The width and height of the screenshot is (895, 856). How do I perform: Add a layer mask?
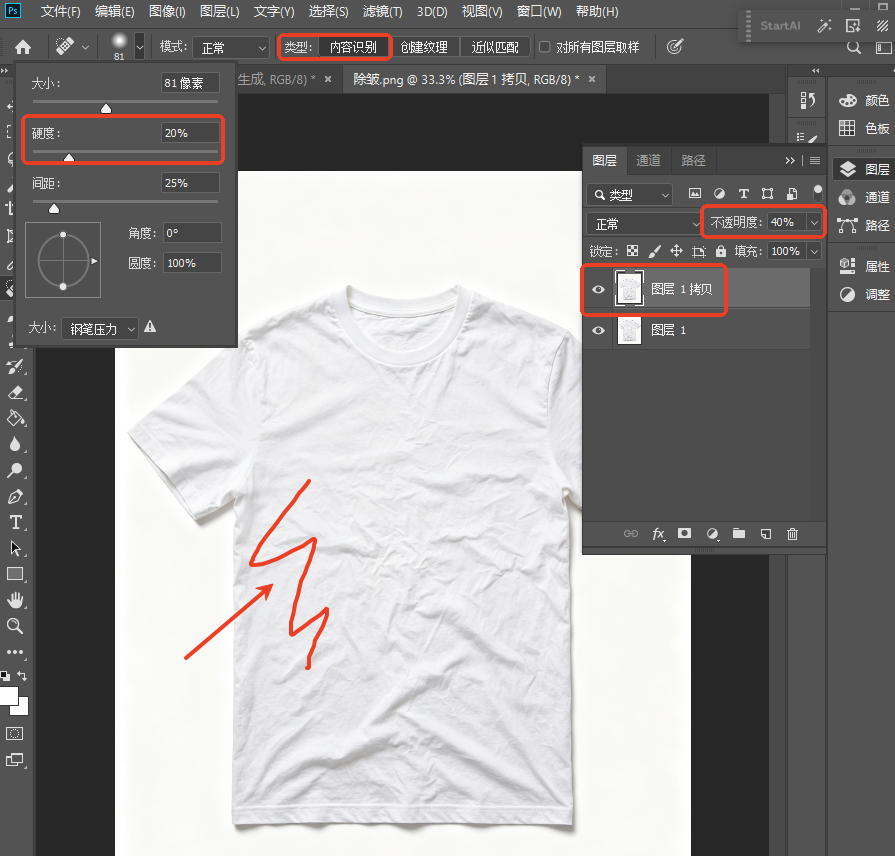pos(684,533)
